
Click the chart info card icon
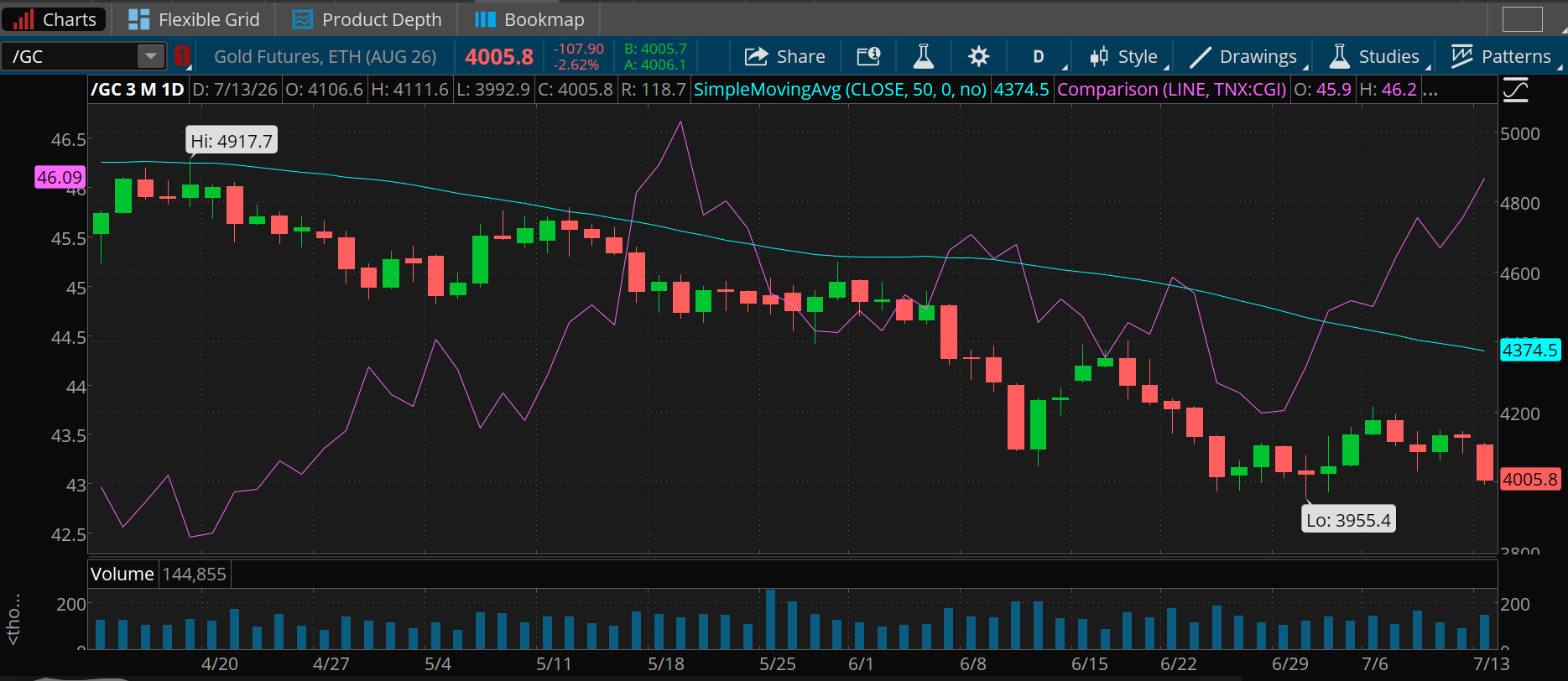[x=868, y=56]
